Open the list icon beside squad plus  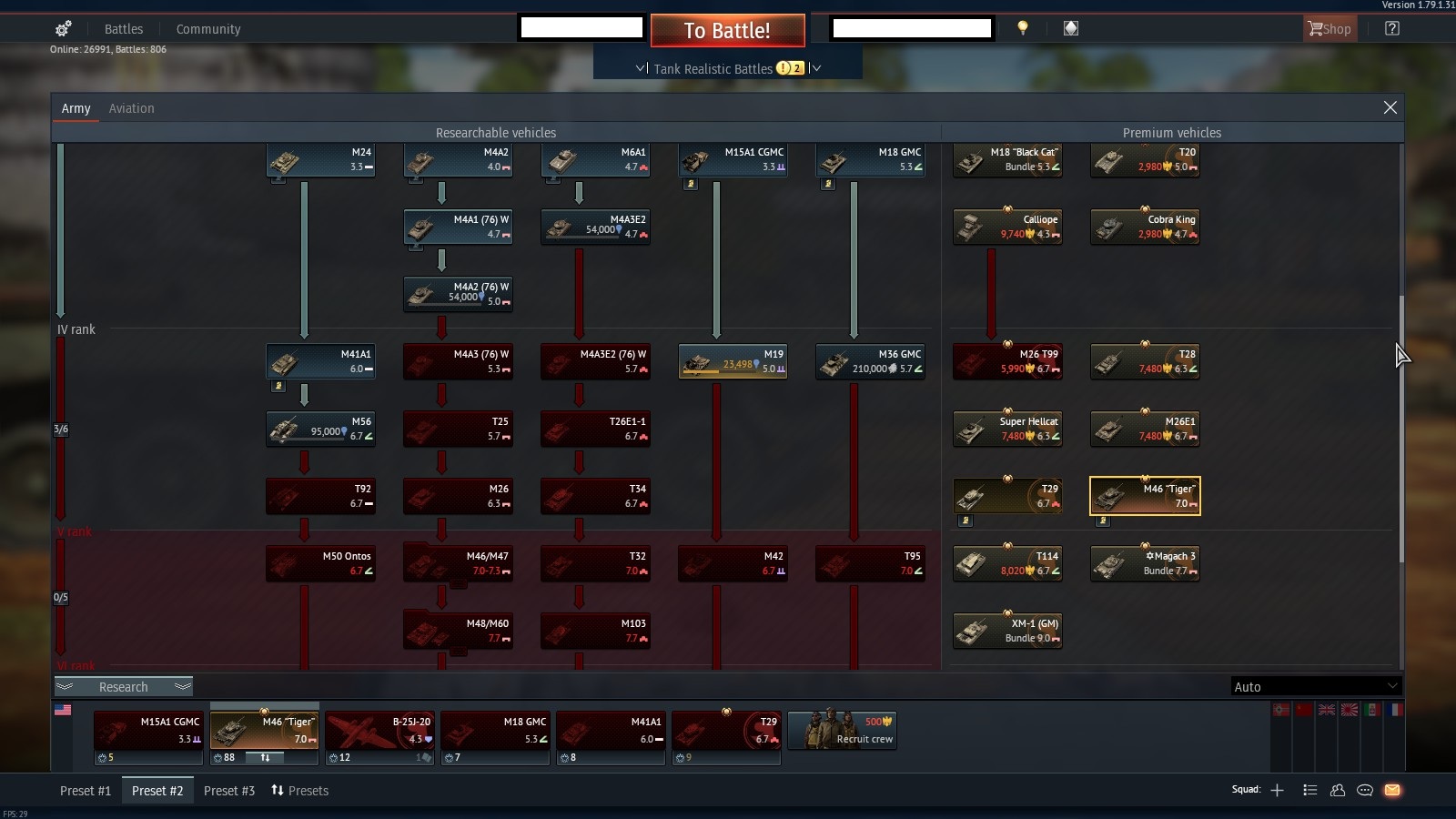(1309, 790)
